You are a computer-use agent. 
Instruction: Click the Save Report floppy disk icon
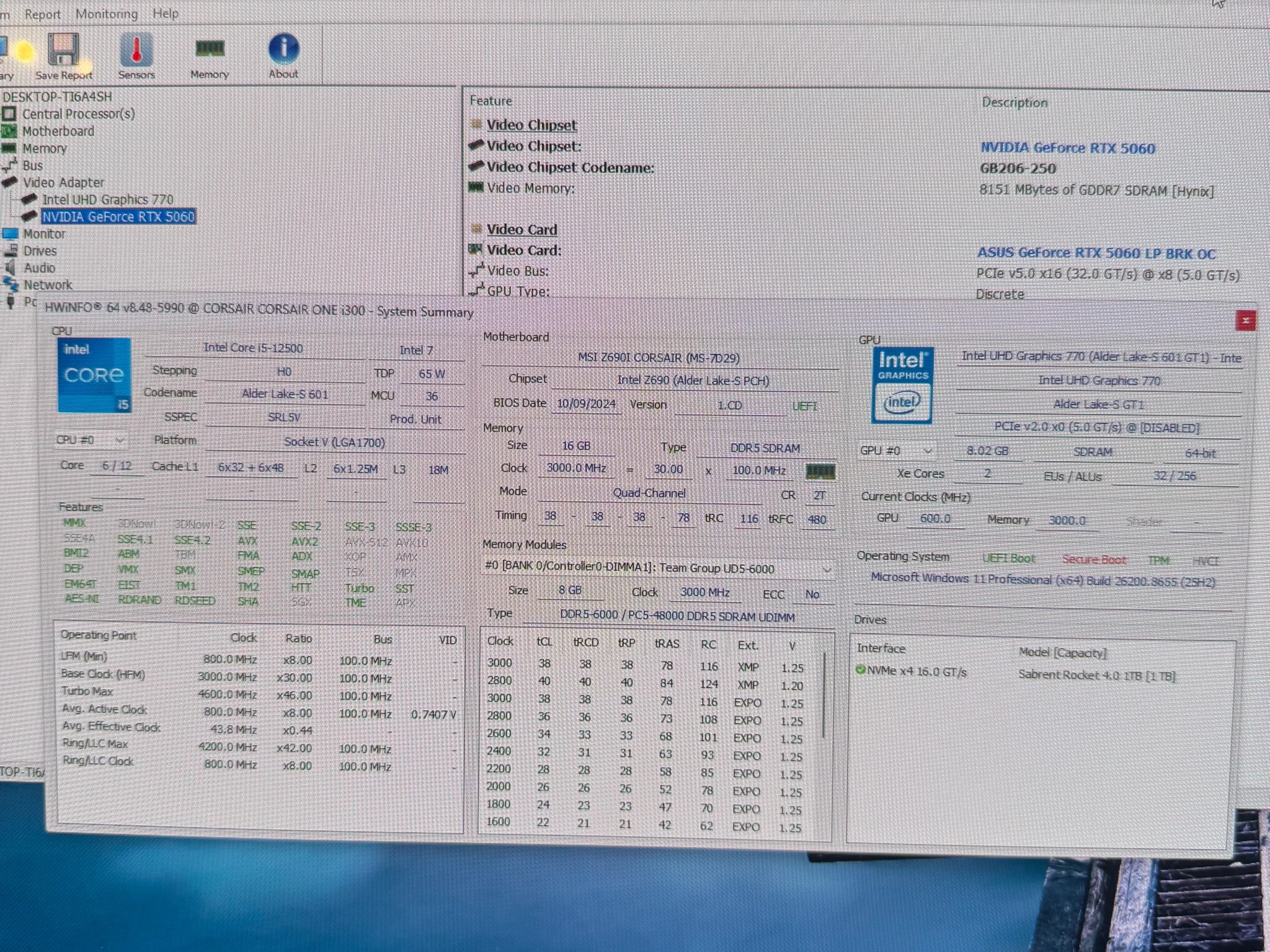63,50
